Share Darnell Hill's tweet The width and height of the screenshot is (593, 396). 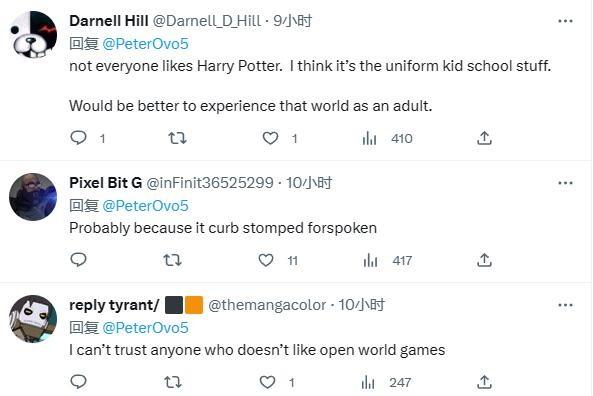point(484,138)
